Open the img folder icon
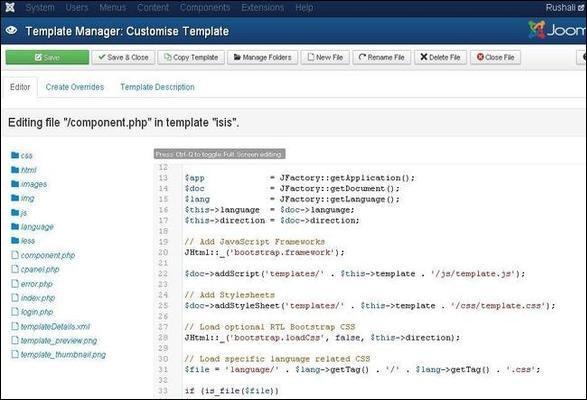The image size is (587, 400). pos(15,198)
